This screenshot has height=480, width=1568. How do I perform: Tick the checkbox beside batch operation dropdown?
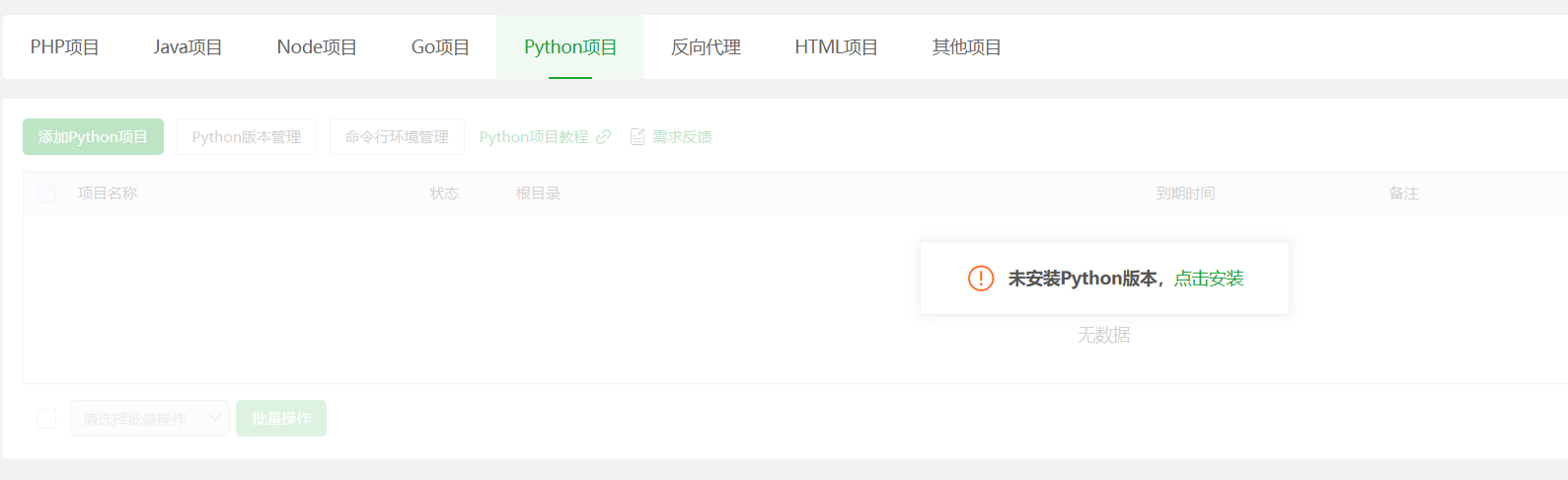point(46,419)
